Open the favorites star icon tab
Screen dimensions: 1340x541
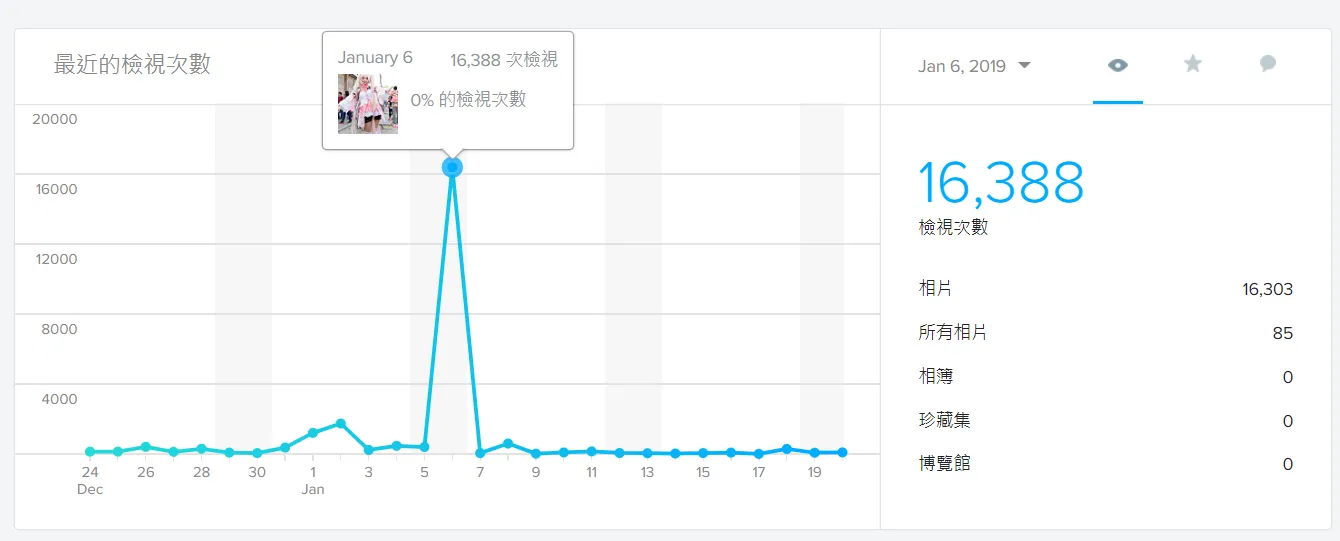click(1192, 64)
